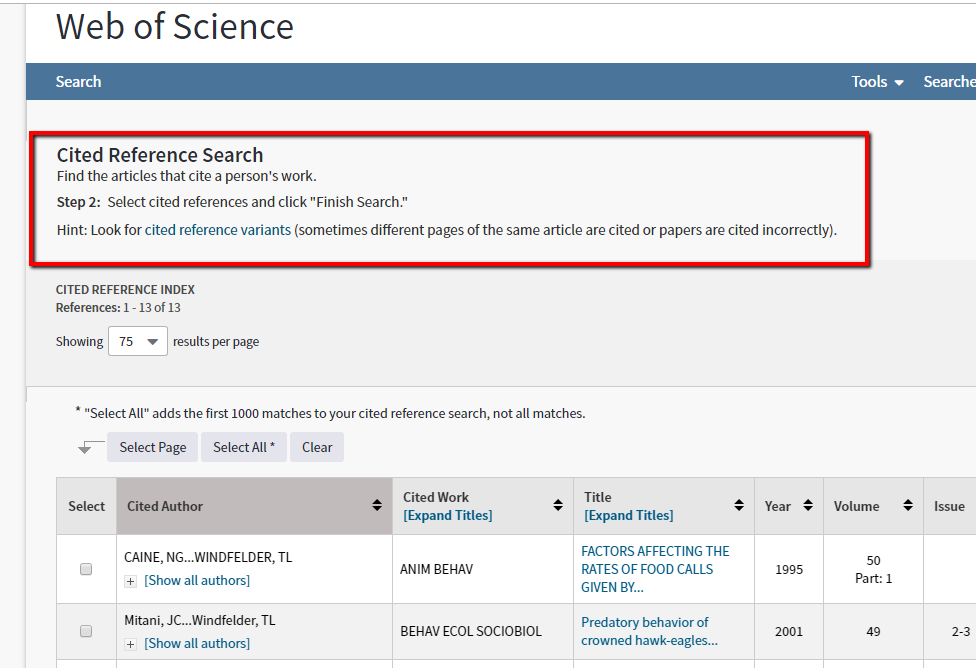The width and height of the screenshot is (976, 668).
Task: Click the Cited Author column header
Action: pyautogui.click(x=254, y=506)
